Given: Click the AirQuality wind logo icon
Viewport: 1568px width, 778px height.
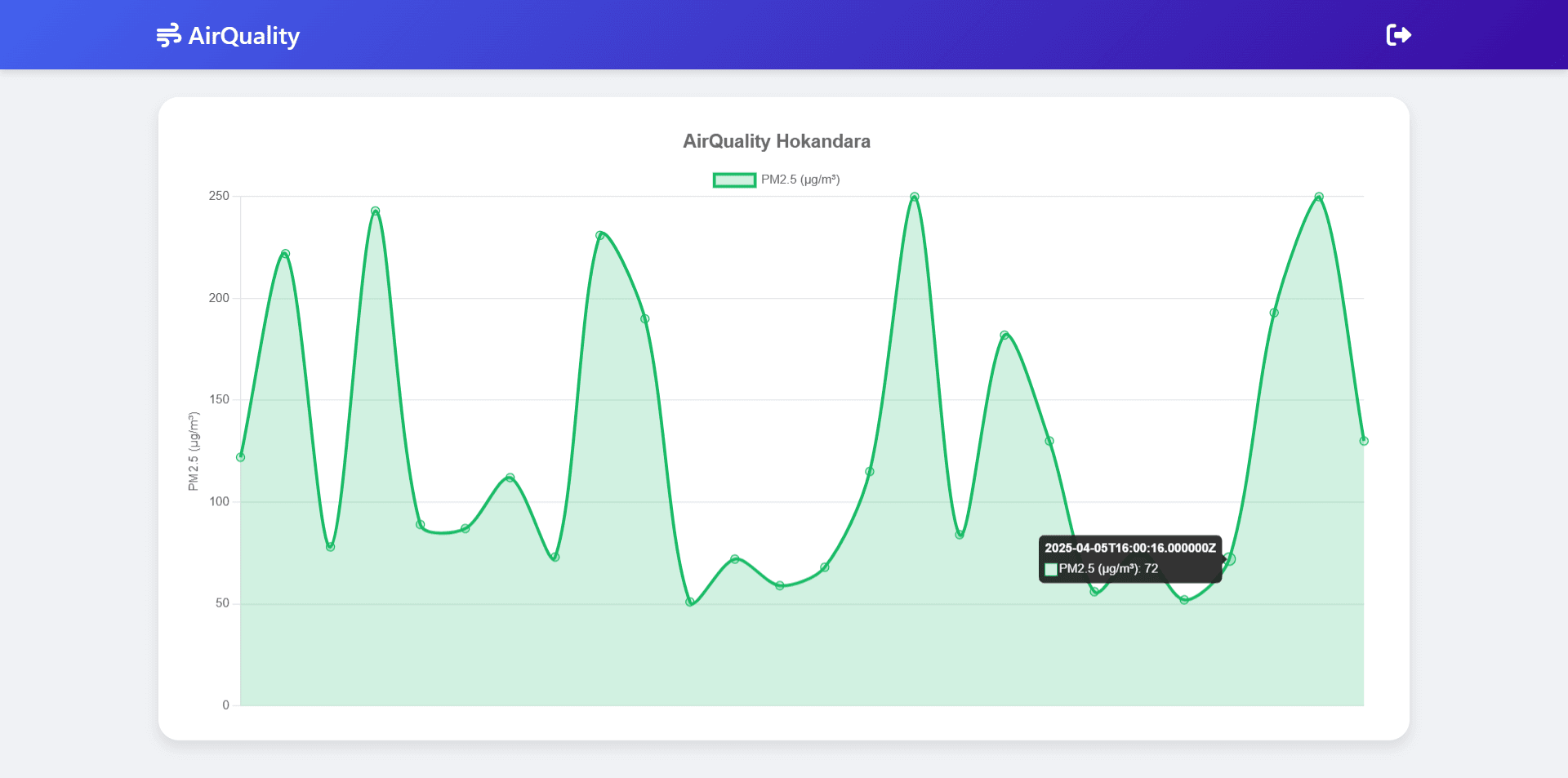Looking at the screenshot, I should (x=169, y=35).
